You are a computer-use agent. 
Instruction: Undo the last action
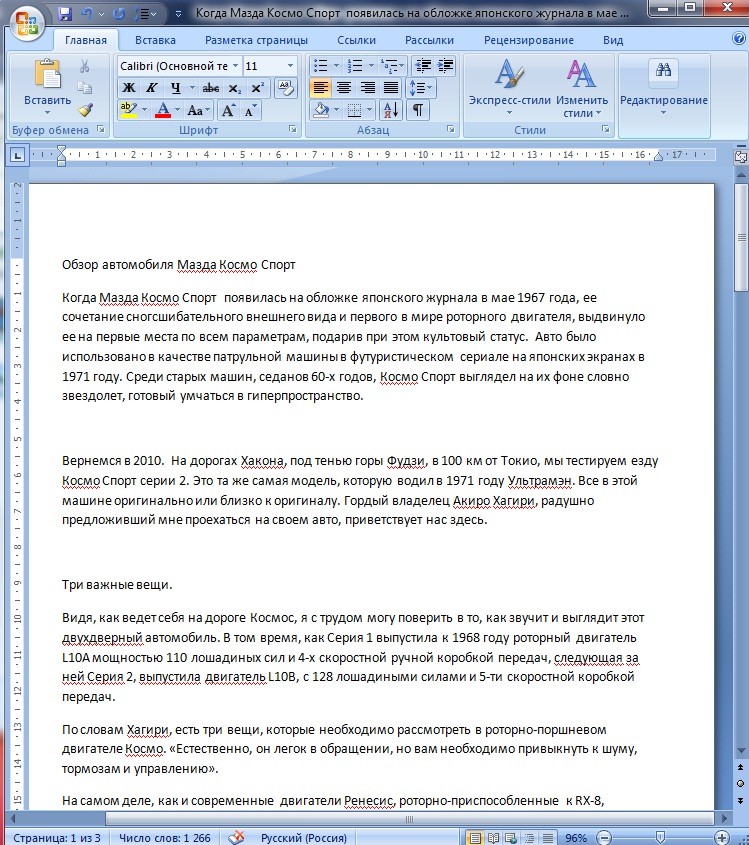point(86,13)
